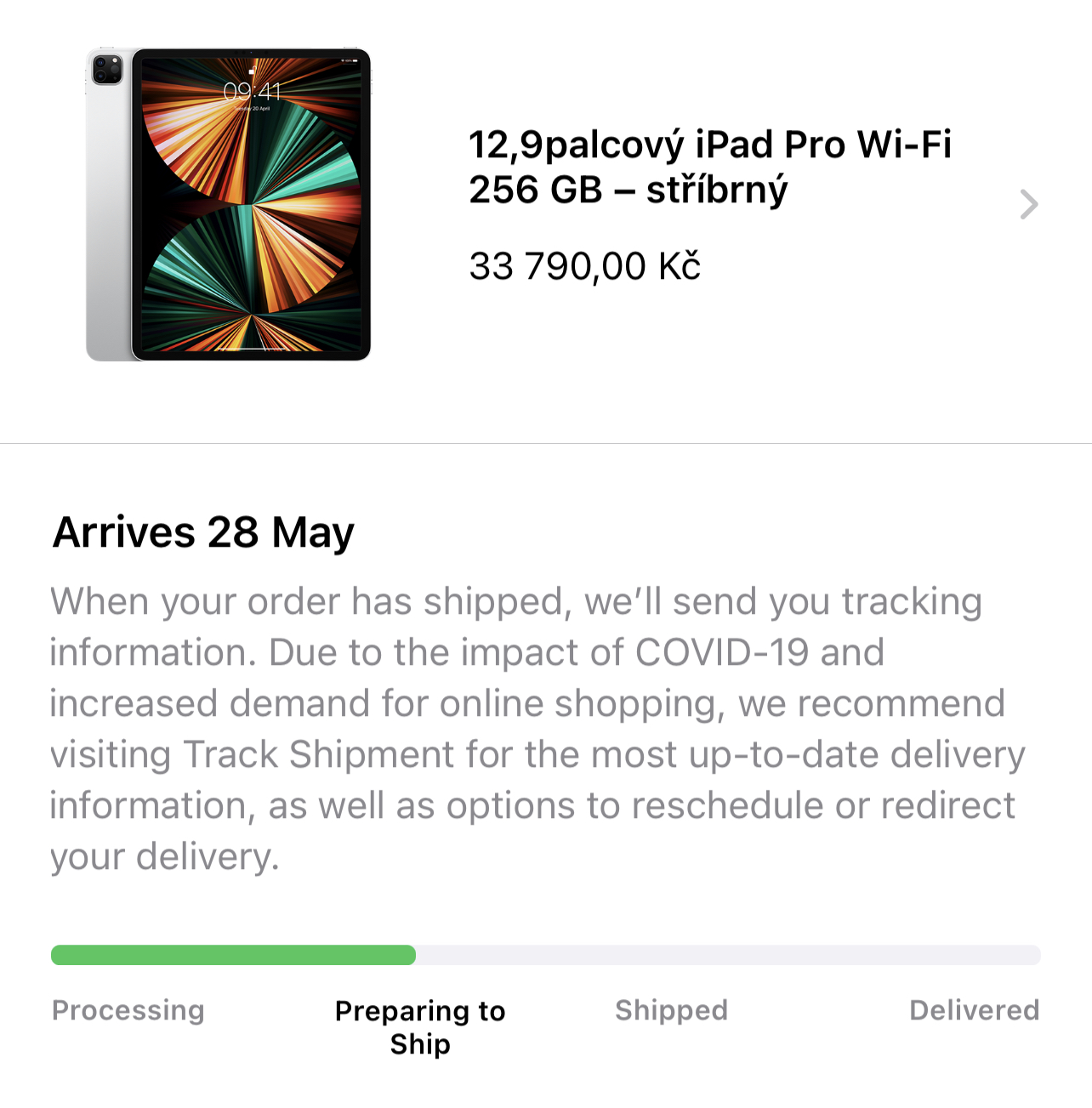Tap the Arrives 28 May heading
The height and width of the screenshot is (1108, 1092).
(203, 533)
